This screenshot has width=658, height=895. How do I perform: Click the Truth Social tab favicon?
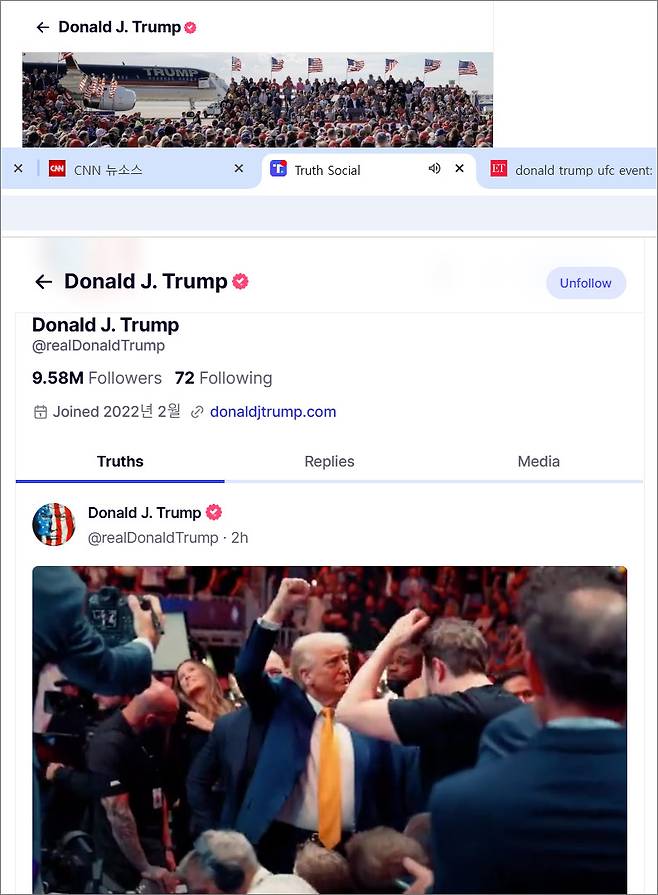[x=278, y=168]
